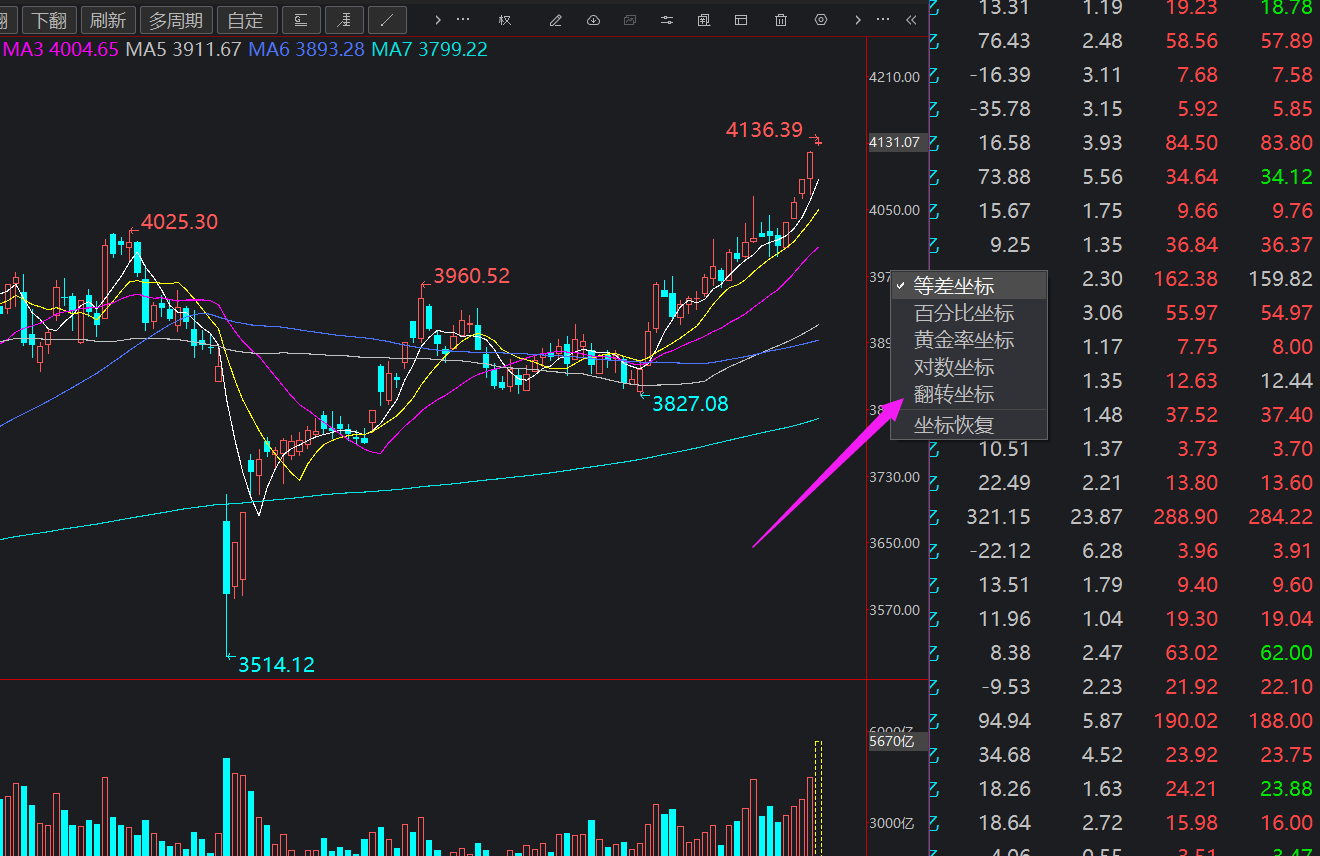The width and height of the screenshot is (1320, 856).
Task: Click the 94.94 table cell
Action: click(1004, 721)
